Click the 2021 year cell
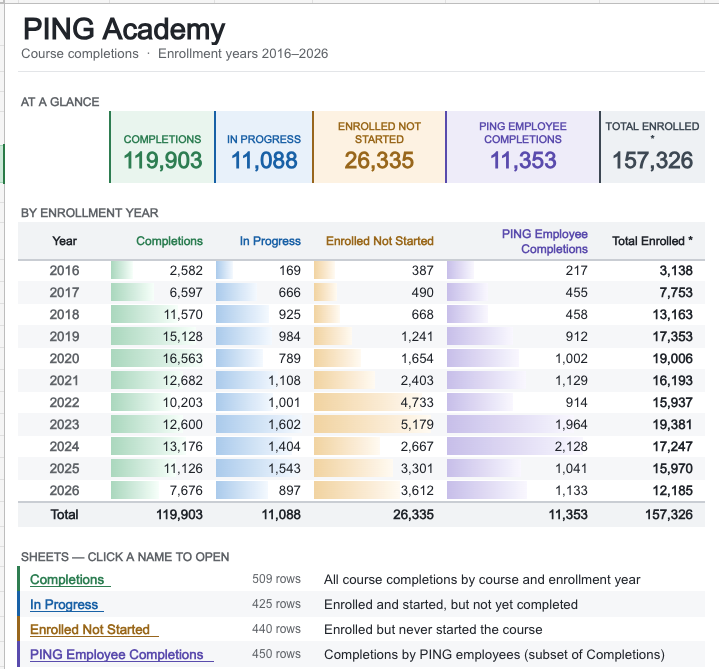 64,381
